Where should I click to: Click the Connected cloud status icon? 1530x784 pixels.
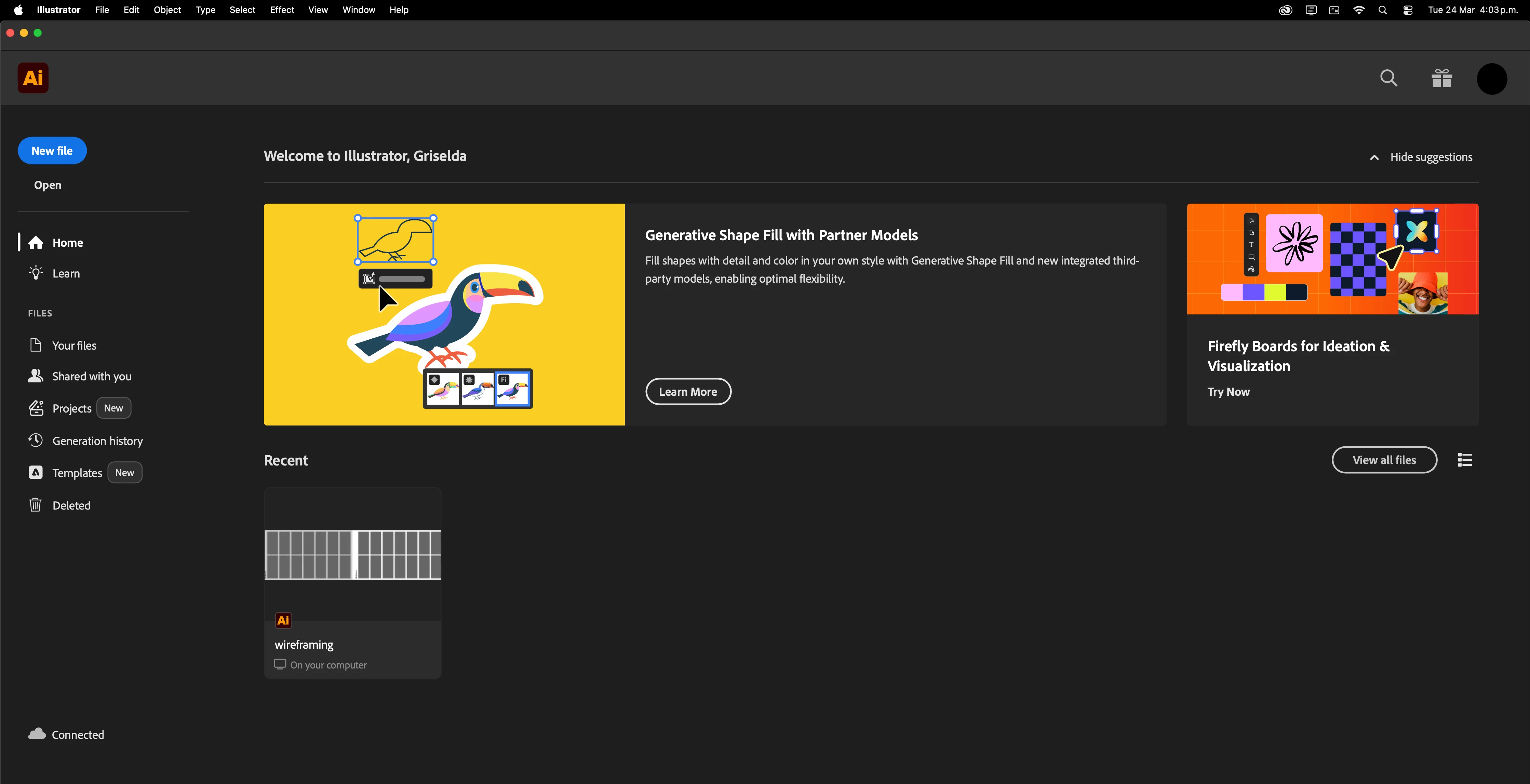pyautogui.click(x=37, y=734)
